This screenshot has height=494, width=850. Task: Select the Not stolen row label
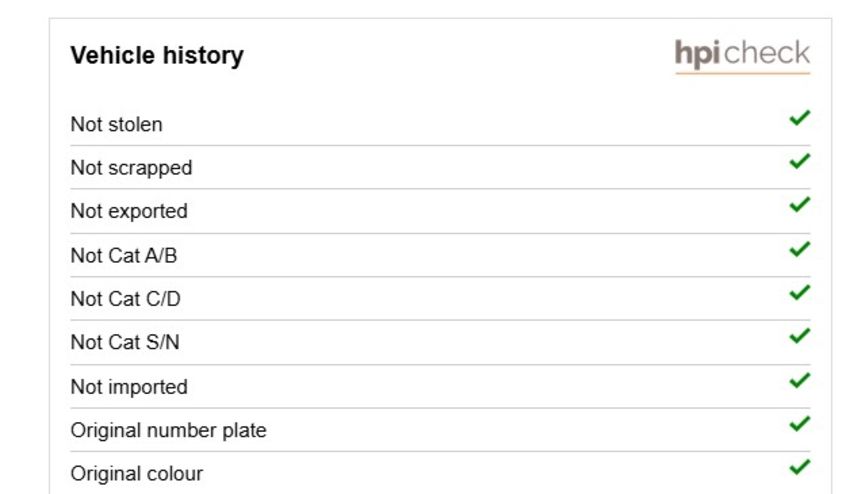pos(117,125)
